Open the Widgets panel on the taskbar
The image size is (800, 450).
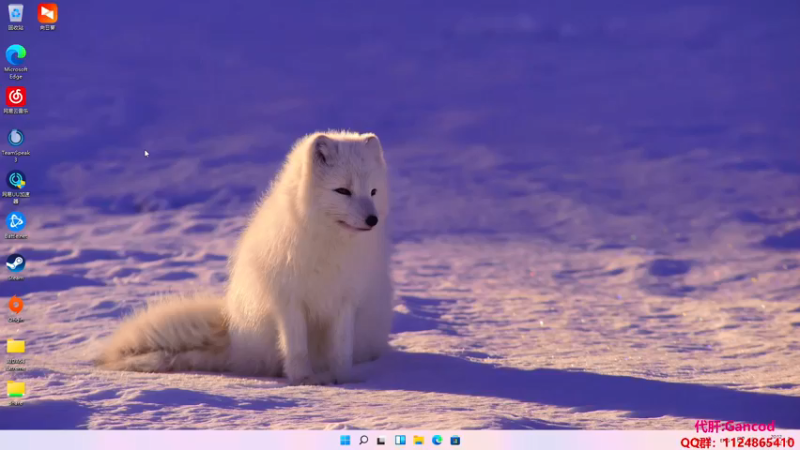click(x=400, y=440)
